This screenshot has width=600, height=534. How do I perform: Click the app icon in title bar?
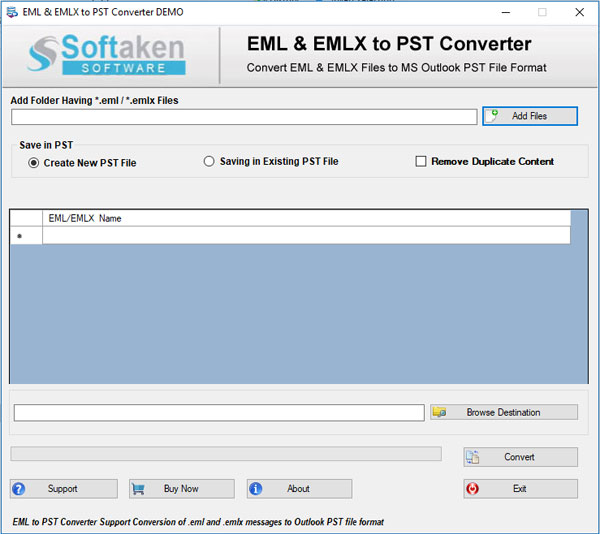pos(12,12)
